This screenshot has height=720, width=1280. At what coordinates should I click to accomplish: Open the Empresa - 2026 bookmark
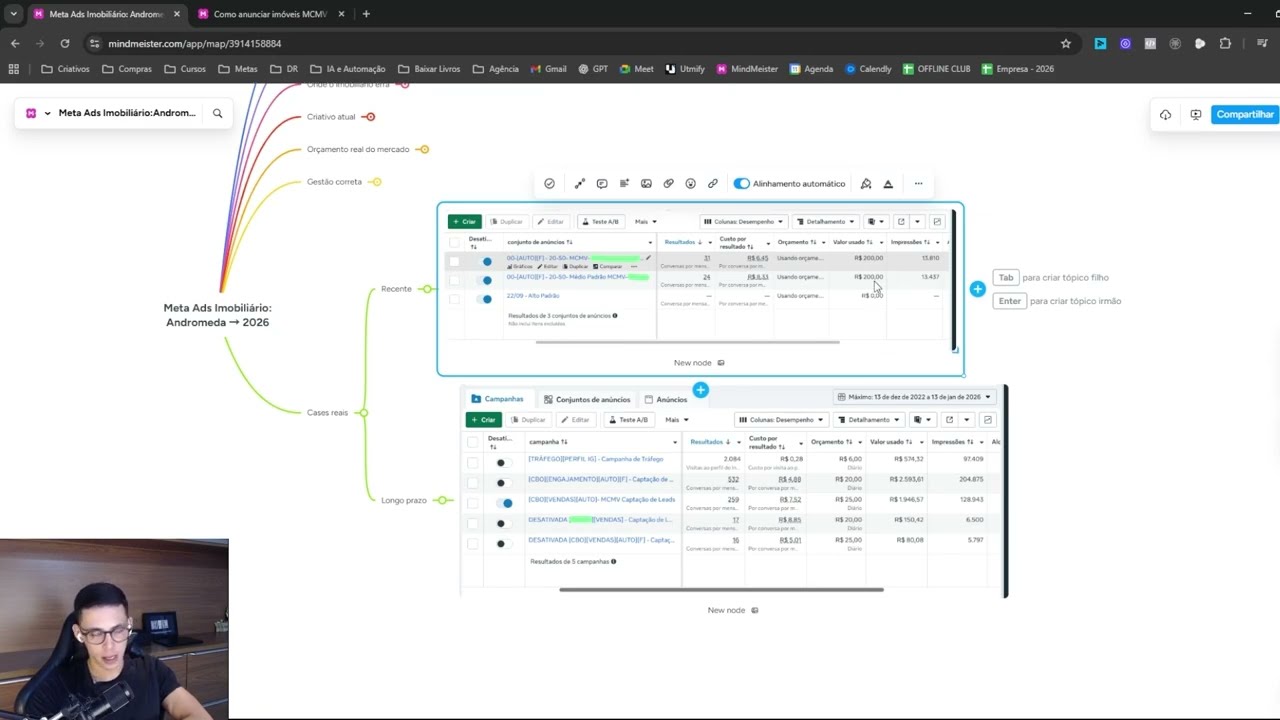pyautogui.click(x=1018, y=69)
